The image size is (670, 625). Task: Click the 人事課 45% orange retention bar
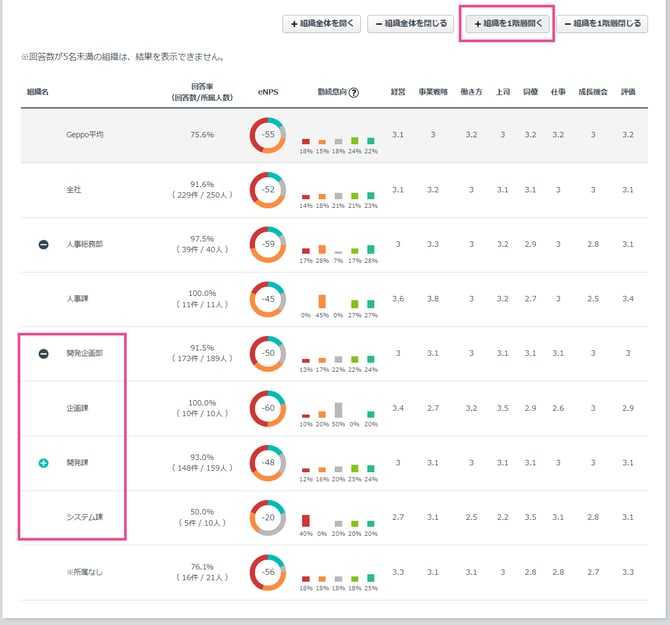(x=322, y=302)
